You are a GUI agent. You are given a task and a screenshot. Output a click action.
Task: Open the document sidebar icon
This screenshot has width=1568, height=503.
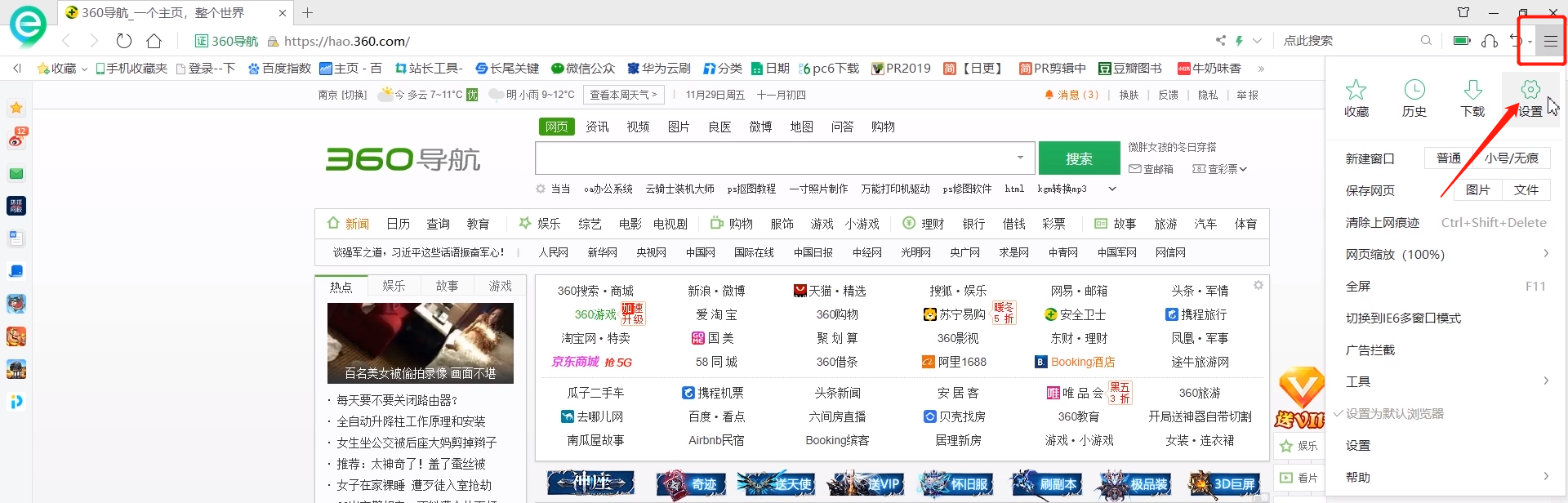click(x=16, y=238)
